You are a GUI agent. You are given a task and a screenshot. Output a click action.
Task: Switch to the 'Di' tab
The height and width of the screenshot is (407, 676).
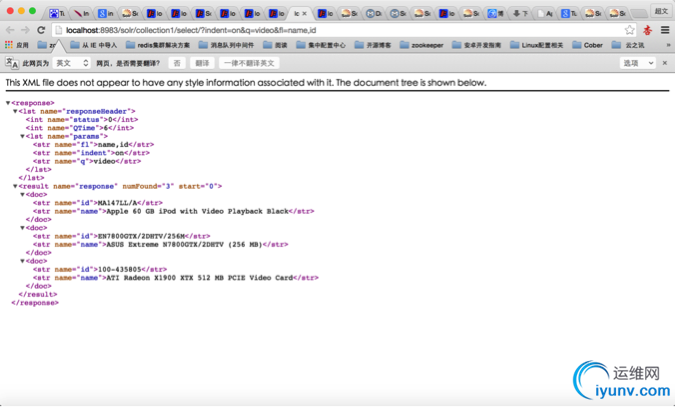click(373, 14)
